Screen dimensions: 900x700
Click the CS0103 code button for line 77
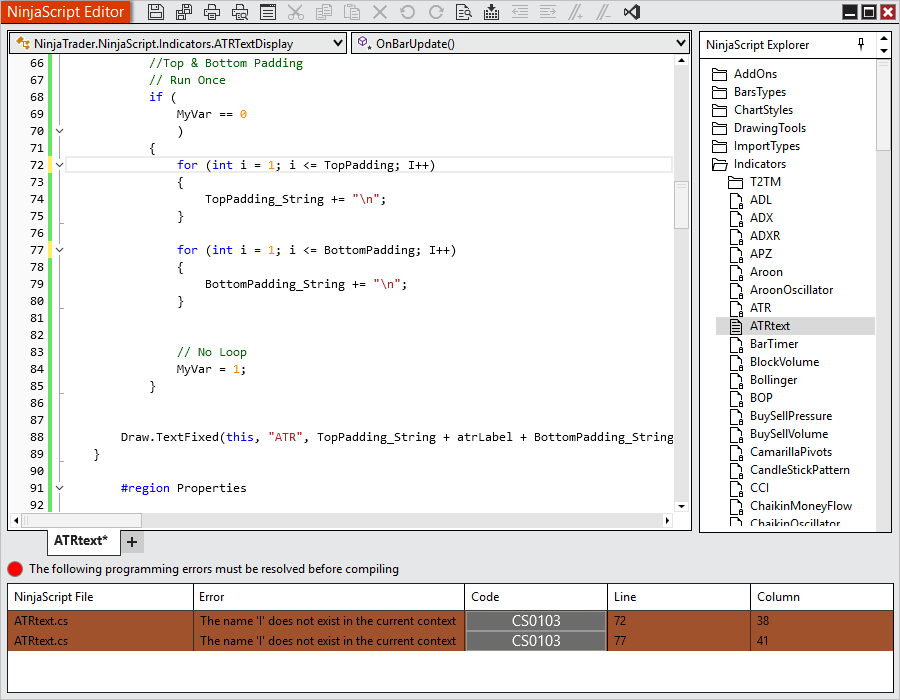[536, 641]
